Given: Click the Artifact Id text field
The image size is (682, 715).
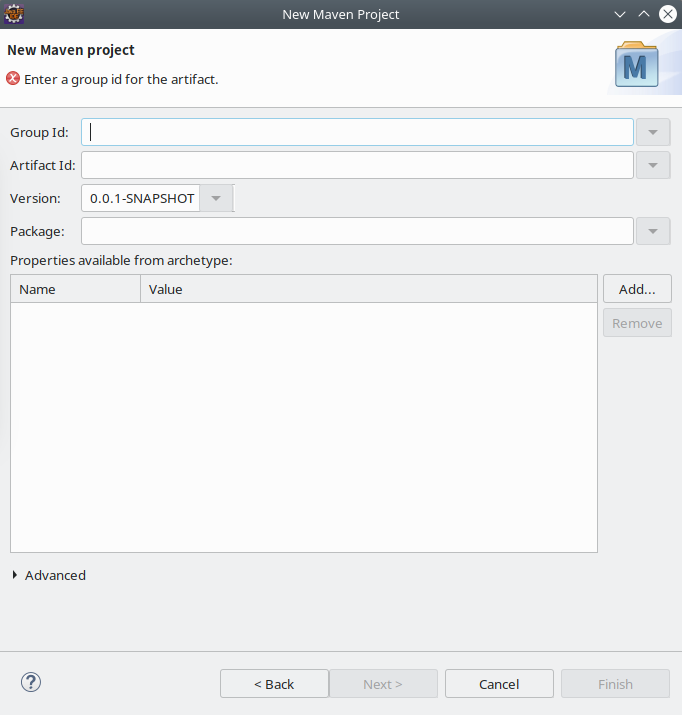Looking at the screenshot, I should [x=357, y=165].
